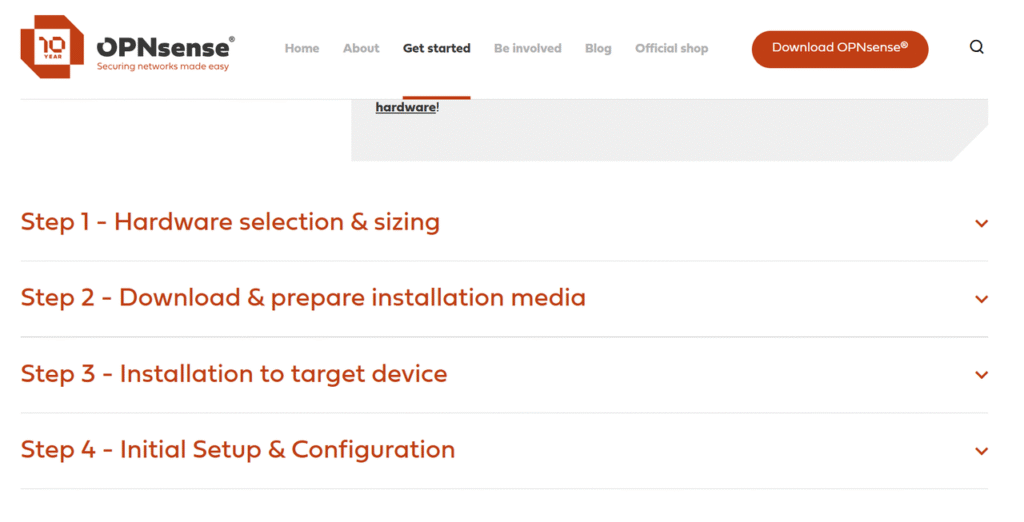This screenshot has height=522, width=1024.
Task: Open the Be involved menu item
Action: pos(528,48)
